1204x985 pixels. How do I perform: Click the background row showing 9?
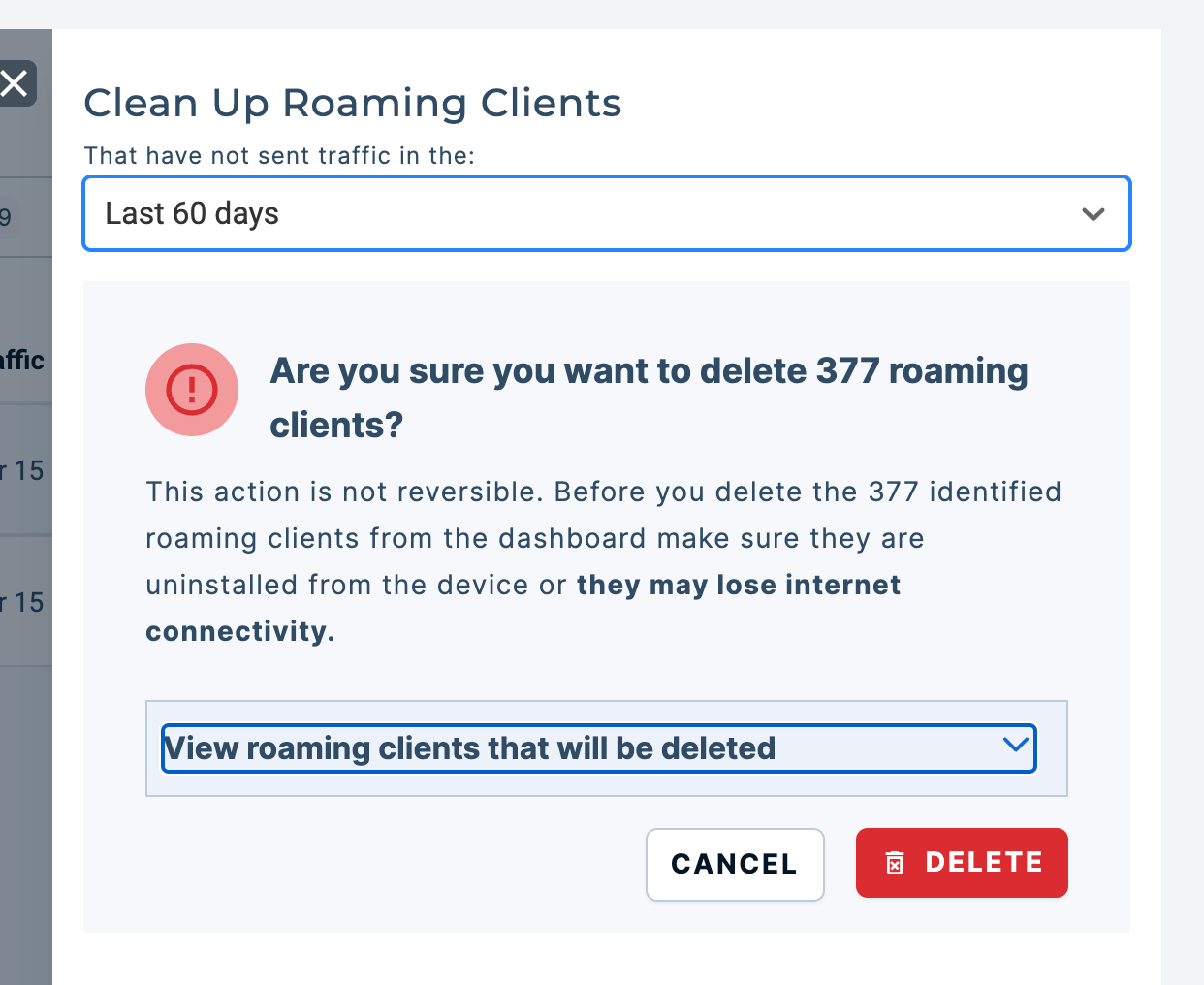[x=25, y=217]
